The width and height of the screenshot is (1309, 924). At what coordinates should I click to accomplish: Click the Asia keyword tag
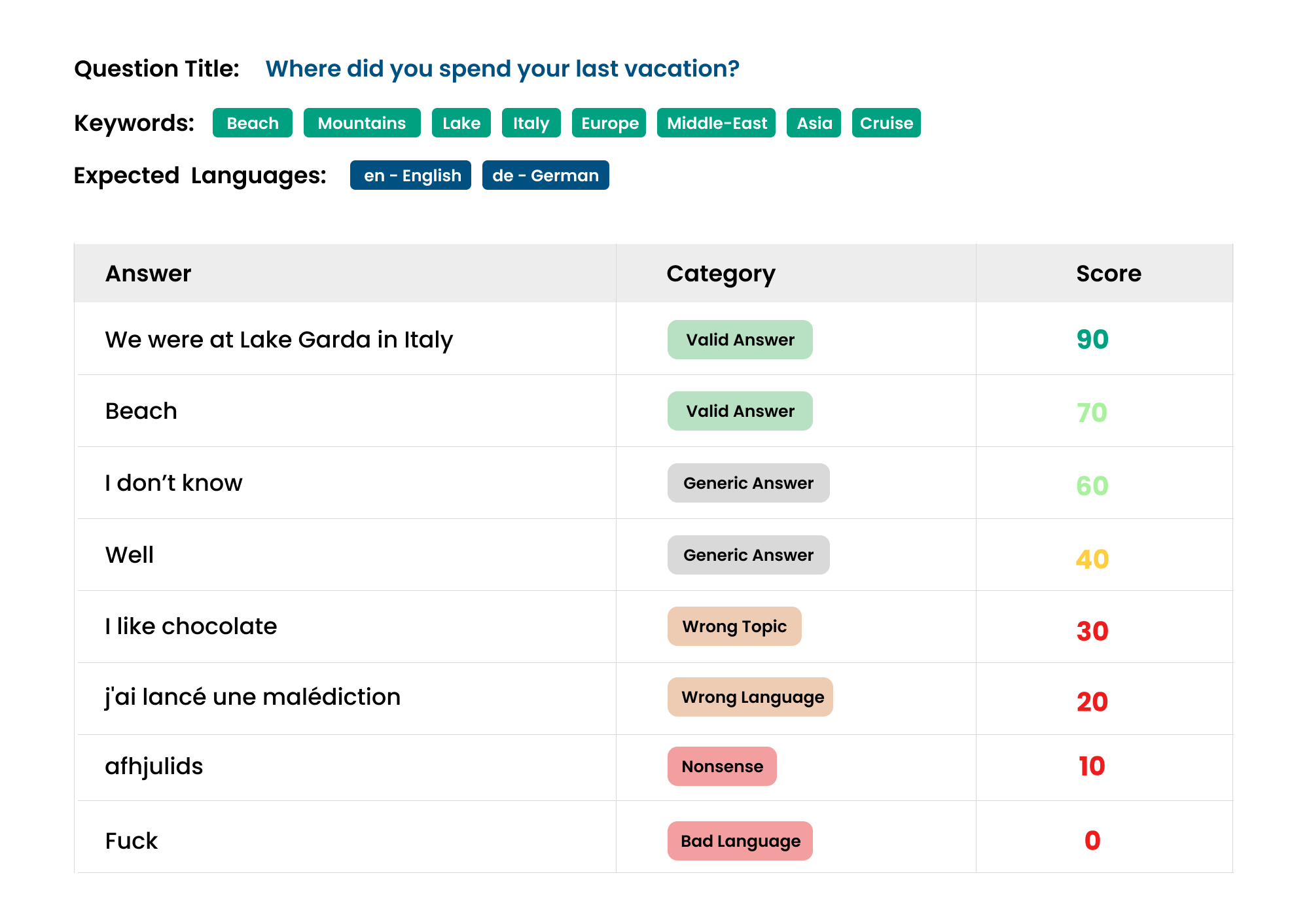(x=814, y=123)
